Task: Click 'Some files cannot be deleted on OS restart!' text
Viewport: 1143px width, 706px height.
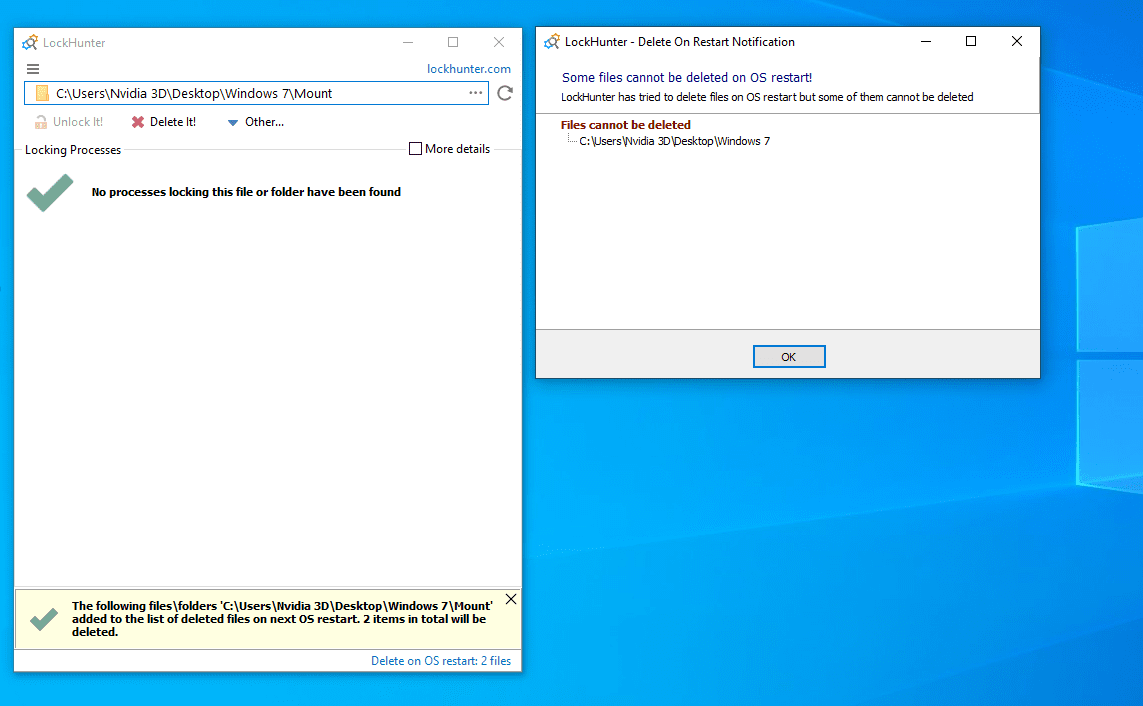Action: 687,77
